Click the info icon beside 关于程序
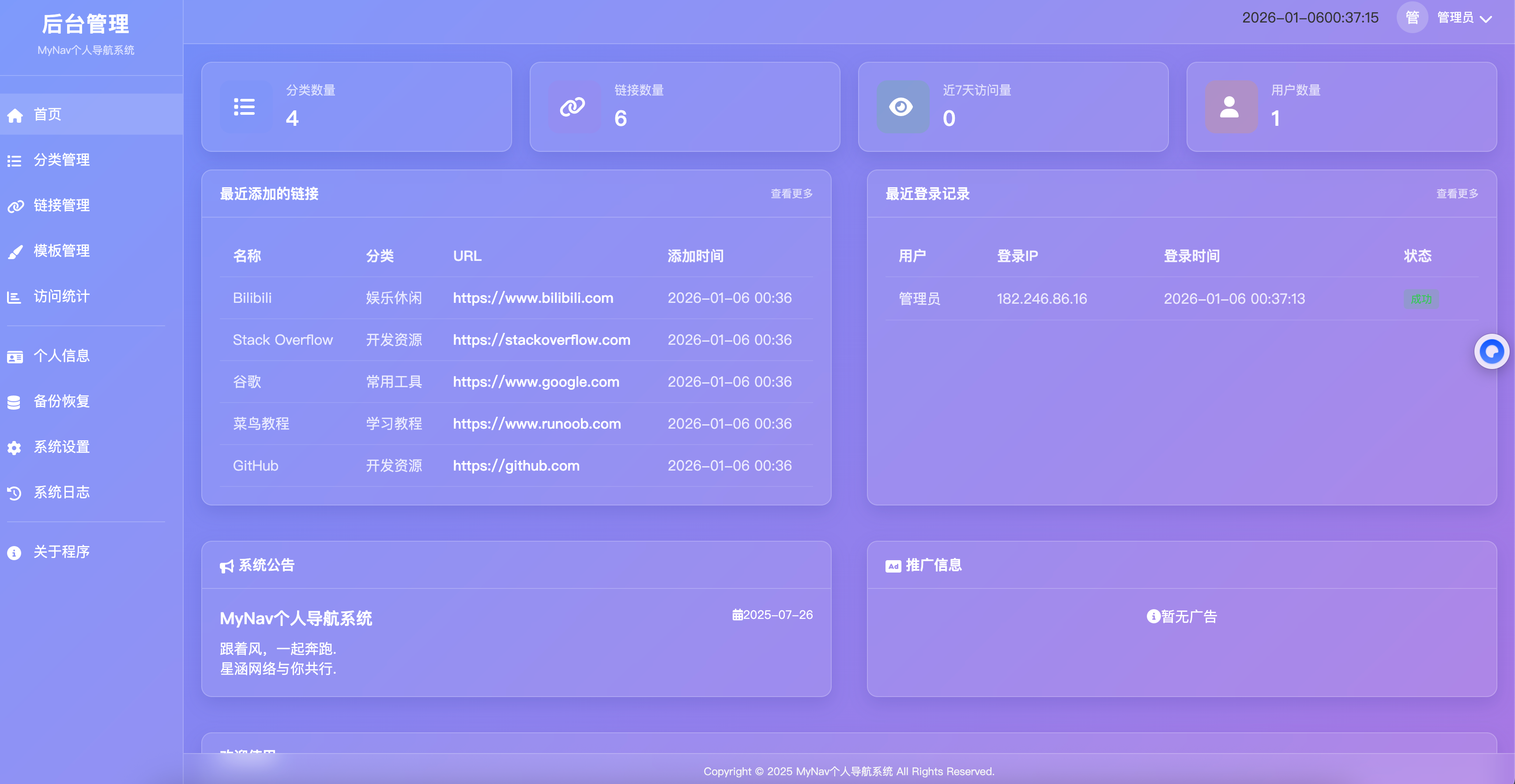This screenshot has width=1515, height=784. coord(14,552)
